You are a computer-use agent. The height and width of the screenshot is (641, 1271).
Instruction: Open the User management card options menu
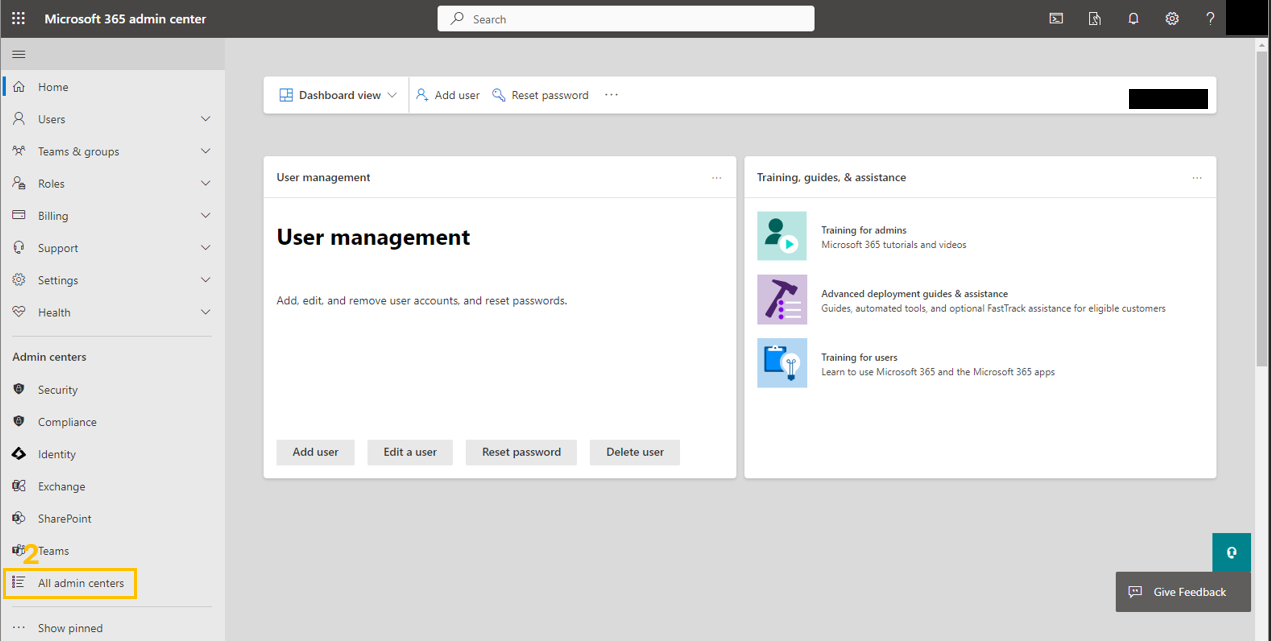(x=716, y=178)
